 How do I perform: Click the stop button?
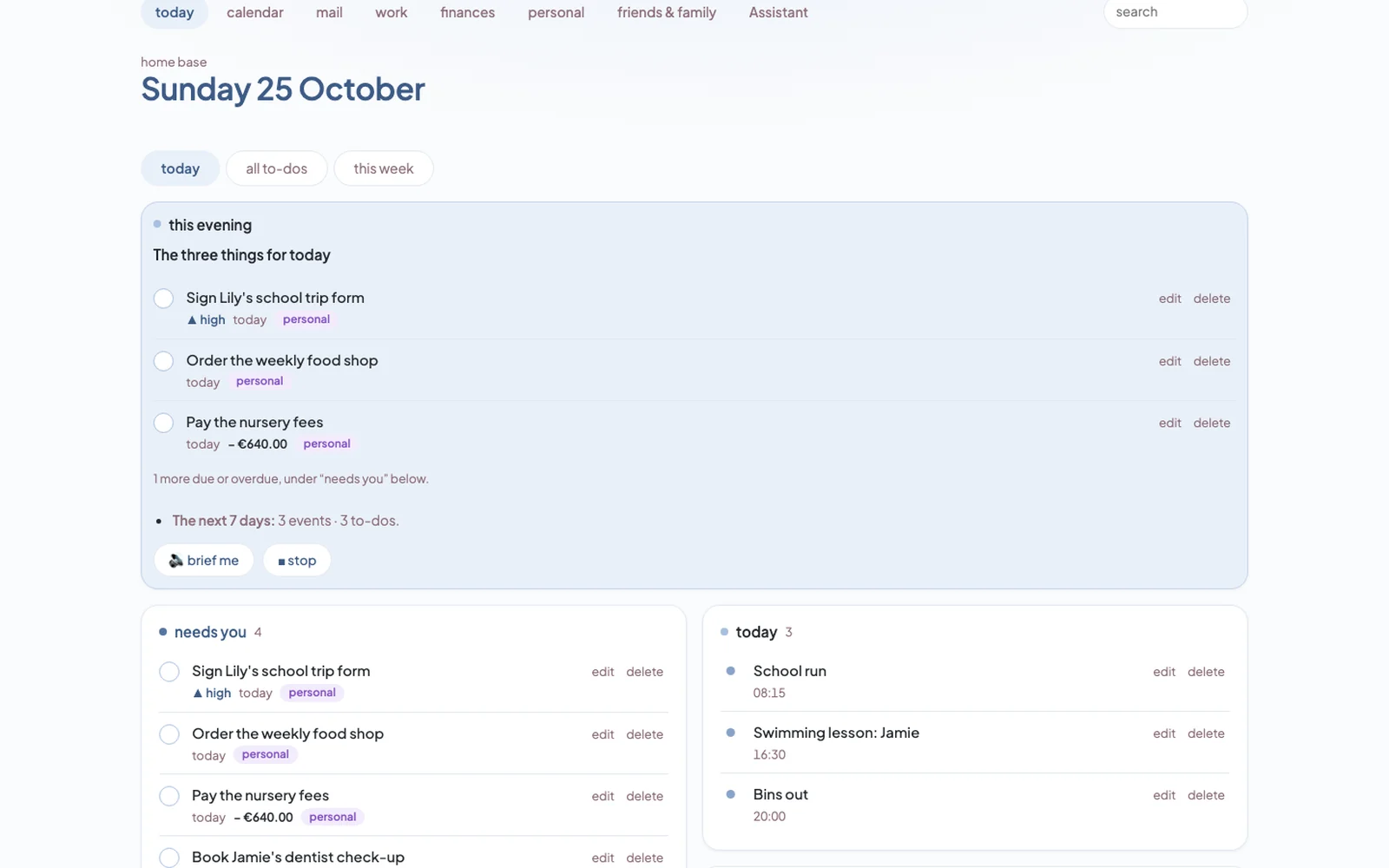coord(297,561)
